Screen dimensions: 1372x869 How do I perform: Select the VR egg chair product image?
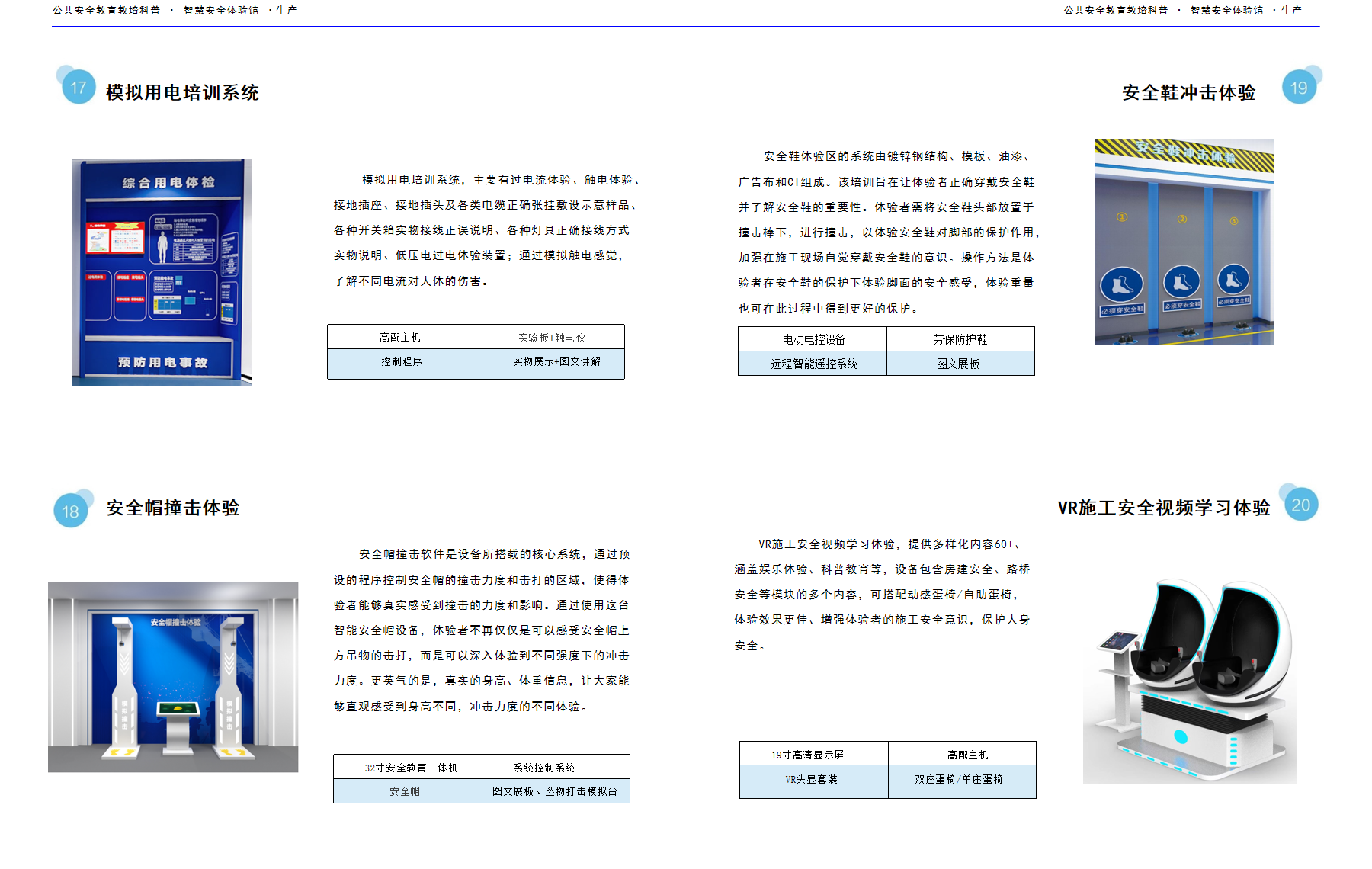coord(1190,680)
